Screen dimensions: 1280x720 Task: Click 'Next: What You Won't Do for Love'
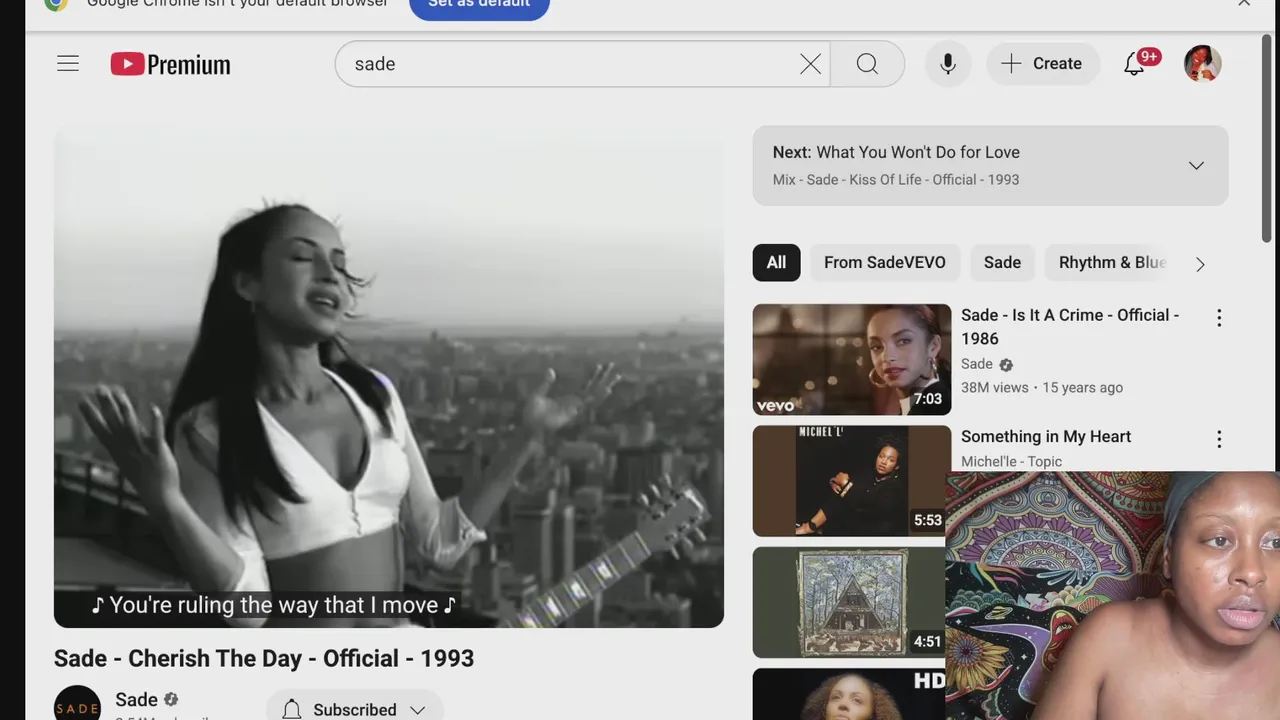(x=896, y=152)
